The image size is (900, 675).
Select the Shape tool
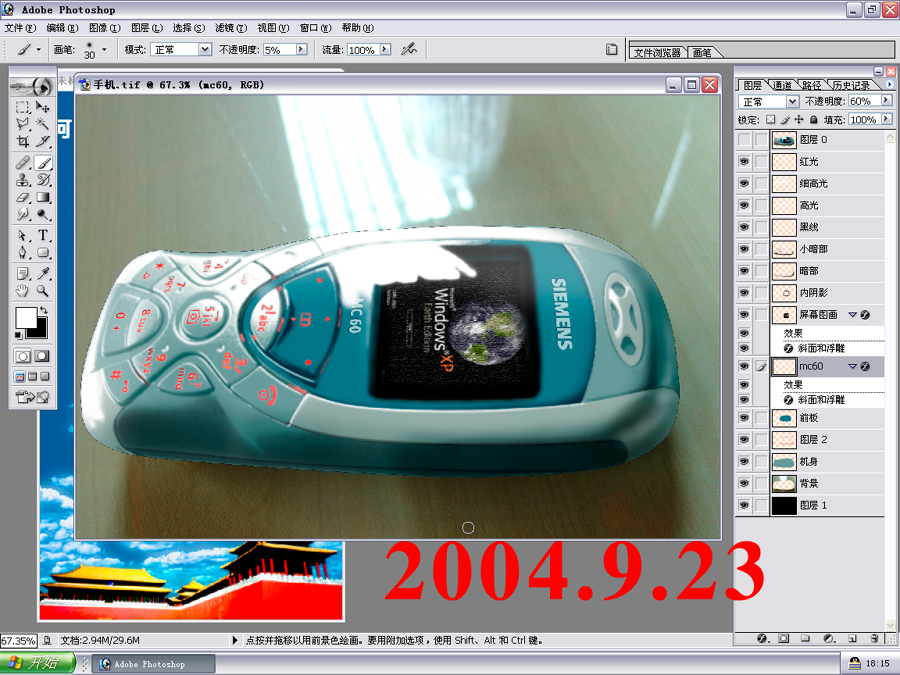(42, 253)
